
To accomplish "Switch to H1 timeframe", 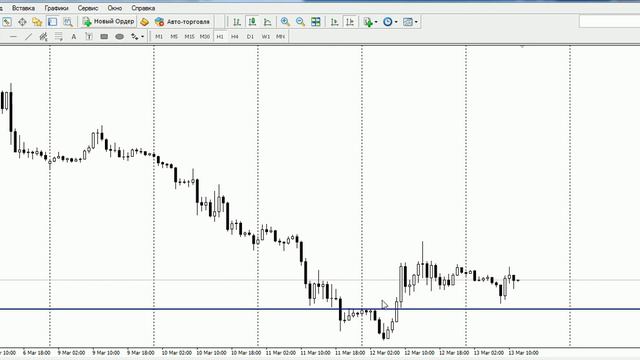I will 220,37.
